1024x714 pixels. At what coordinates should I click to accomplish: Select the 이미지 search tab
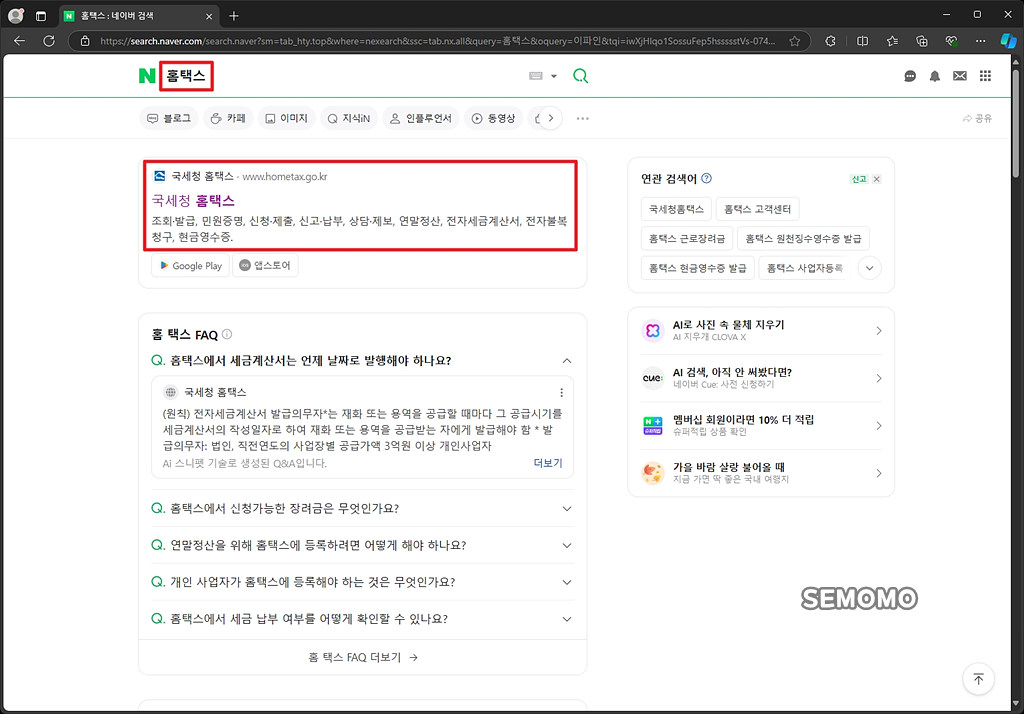pos(286,118)
